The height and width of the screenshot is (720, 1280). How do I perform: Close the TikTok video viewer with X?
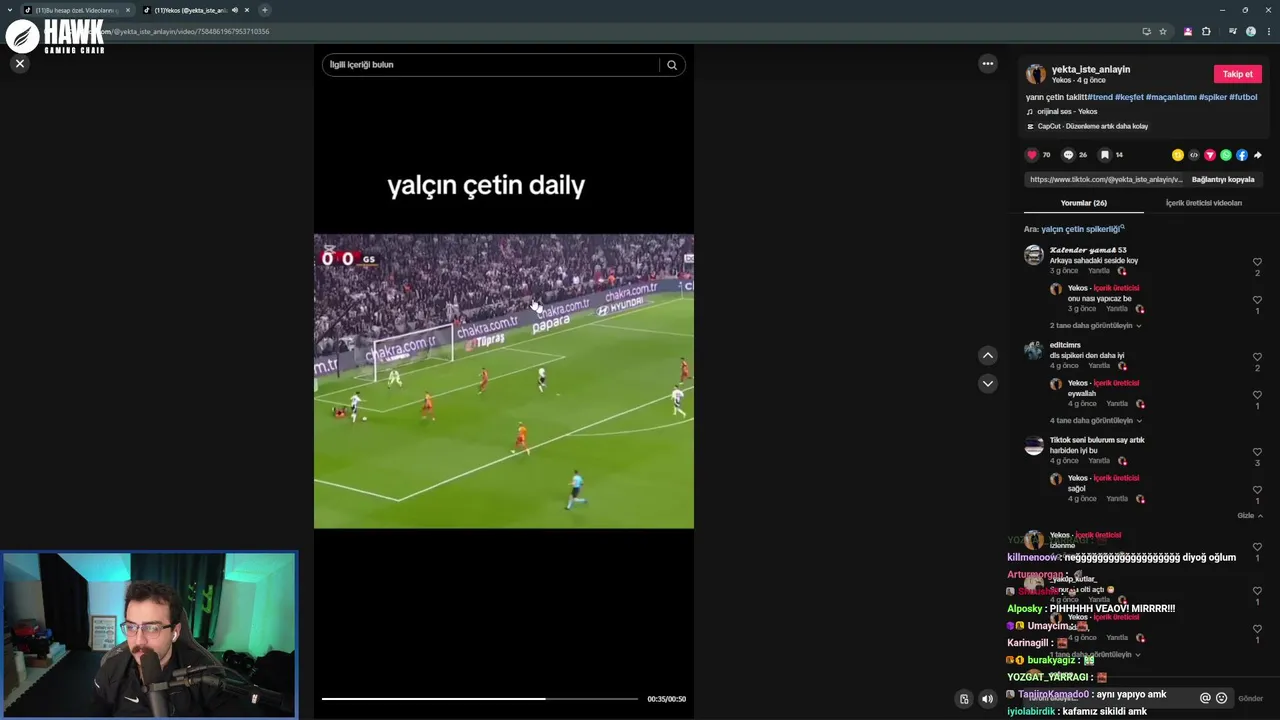(19, 63)
